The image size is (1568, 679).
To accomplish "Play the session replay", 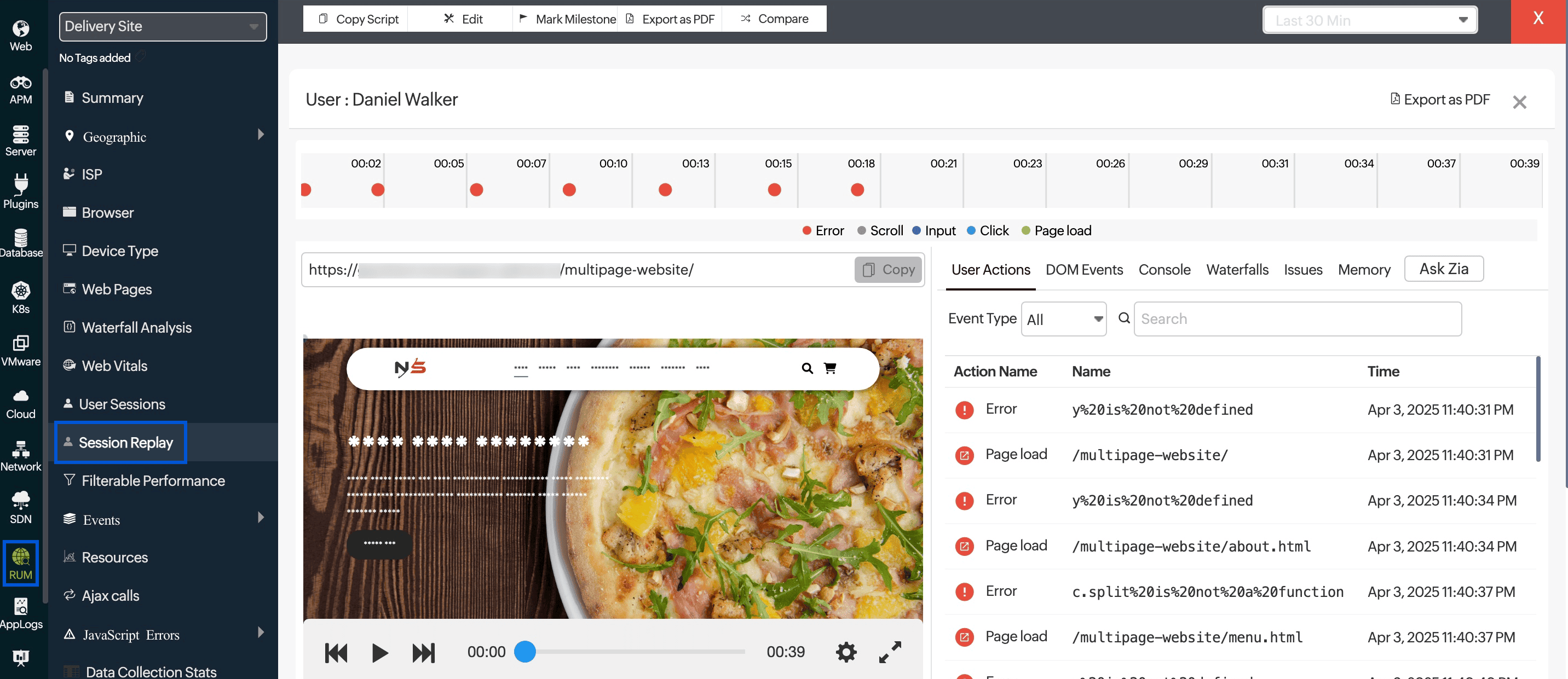I will pyautogui.click(x=380, y=653).
